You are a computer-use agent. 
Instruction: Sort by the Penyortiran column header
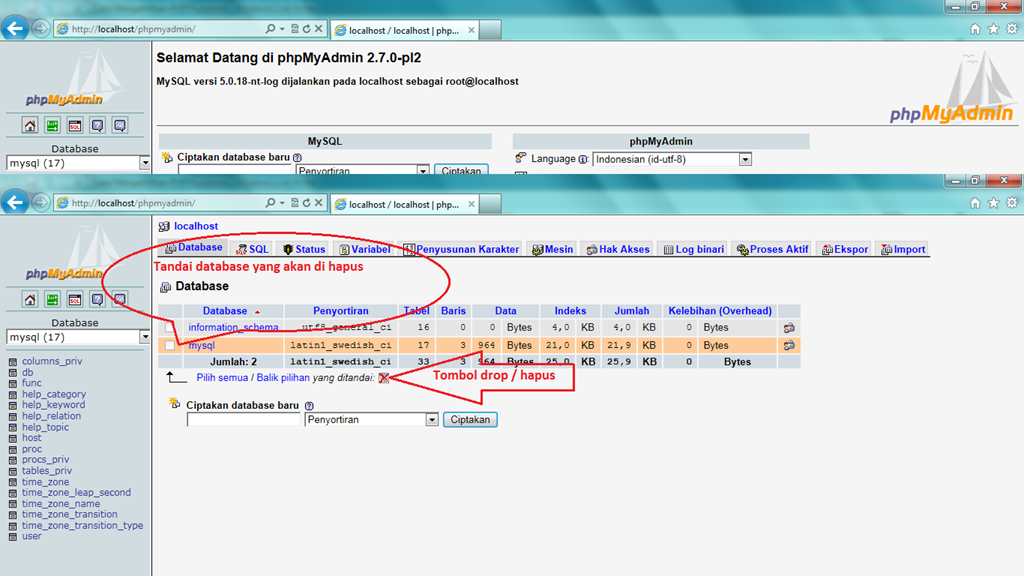click(x=340, y=311)
